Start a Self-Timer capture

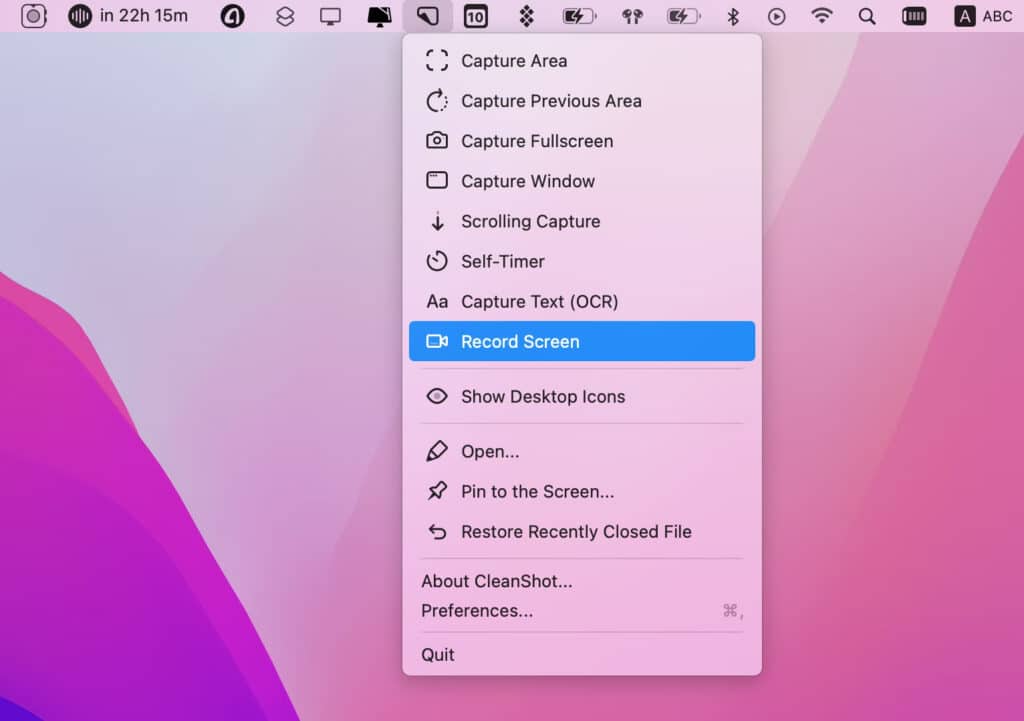[502, 262]
